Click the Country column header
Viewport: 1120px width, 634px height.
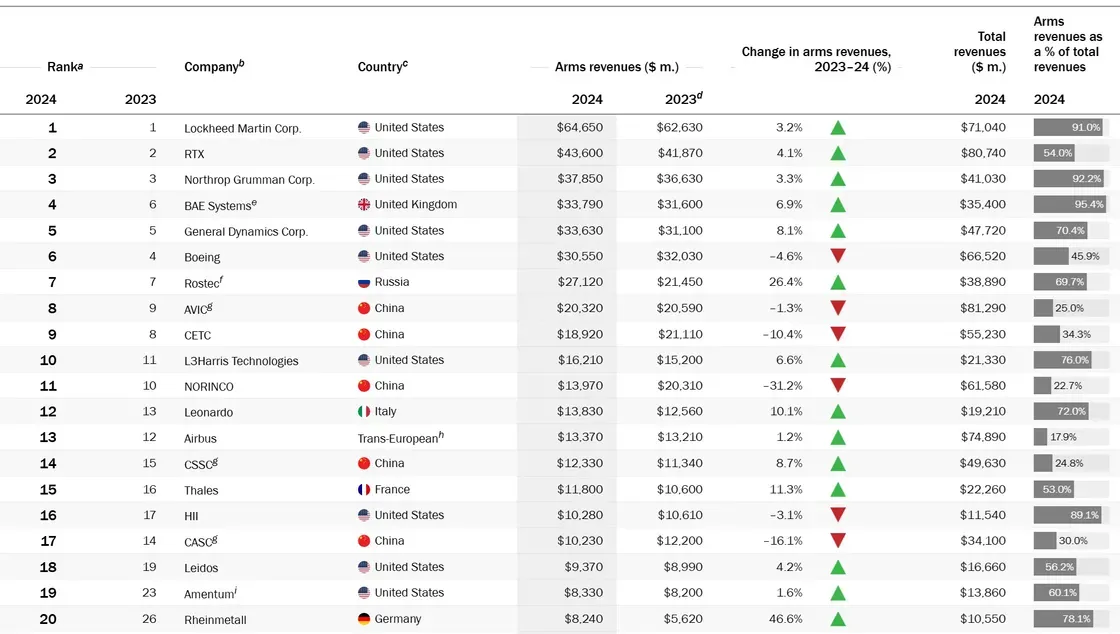coord(383,66)
